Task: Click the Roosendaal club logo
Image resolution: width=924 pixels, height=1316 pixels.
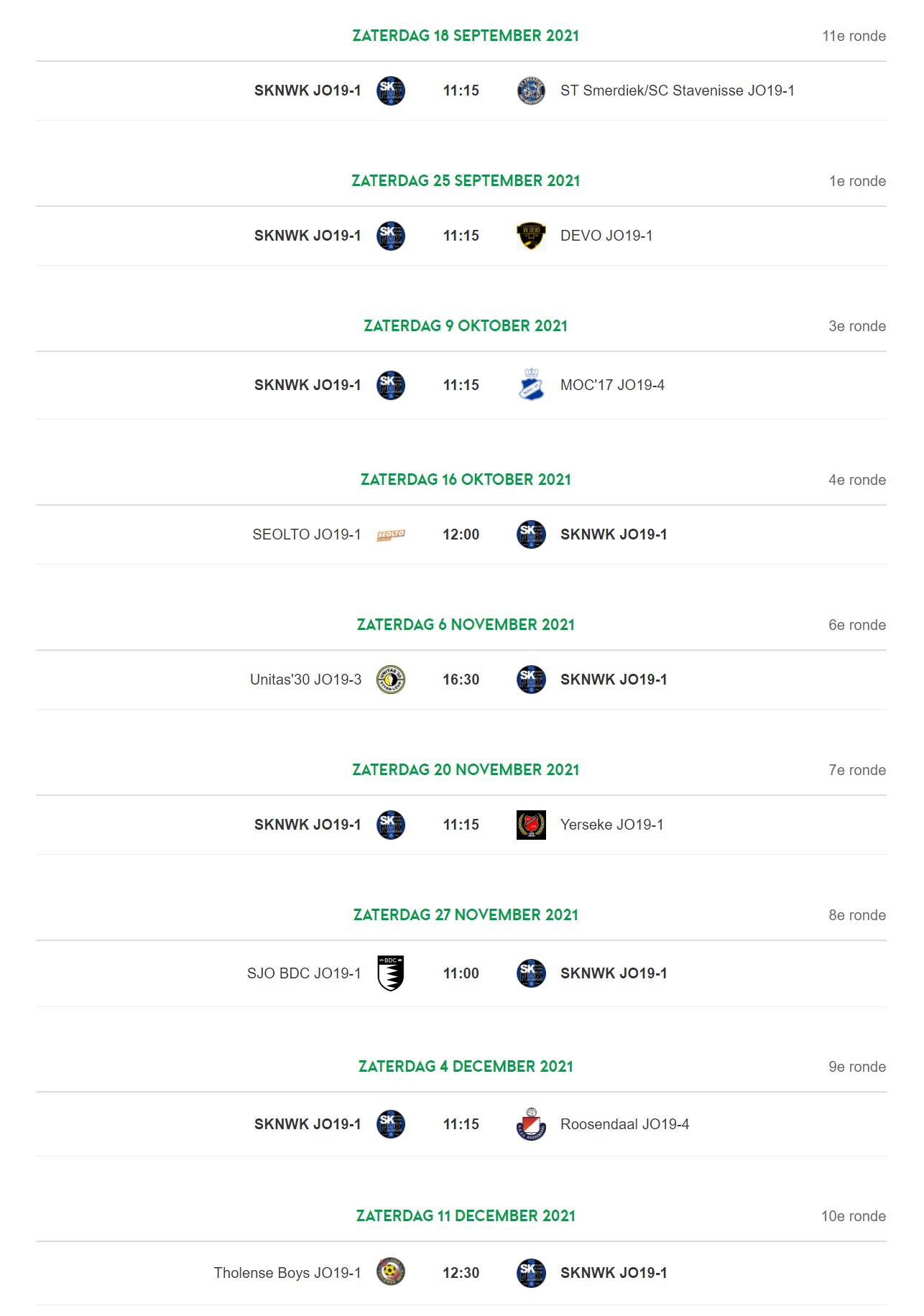Action: point(531,1124)
